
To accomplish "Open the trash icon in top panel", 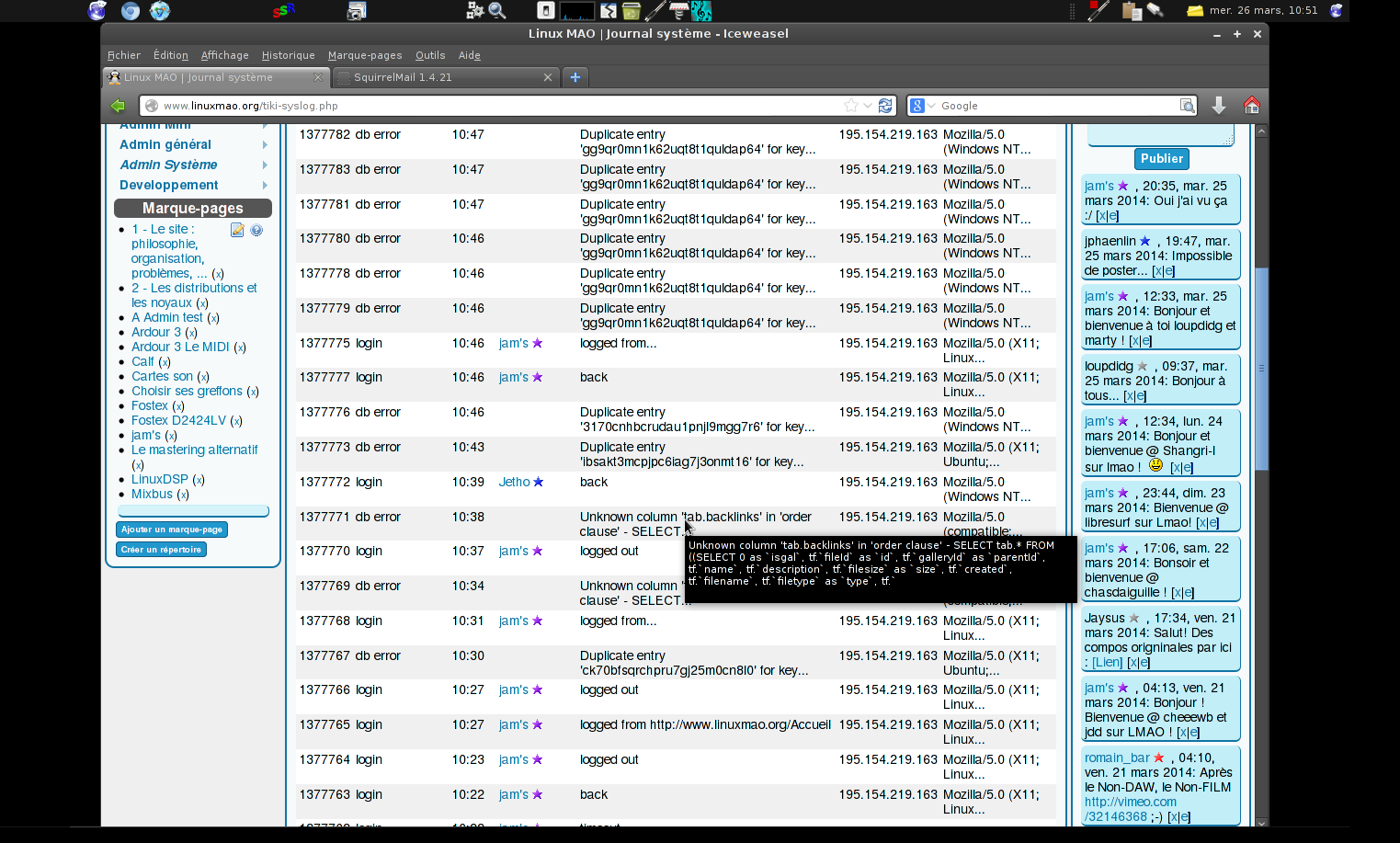I will pos(632,11).
